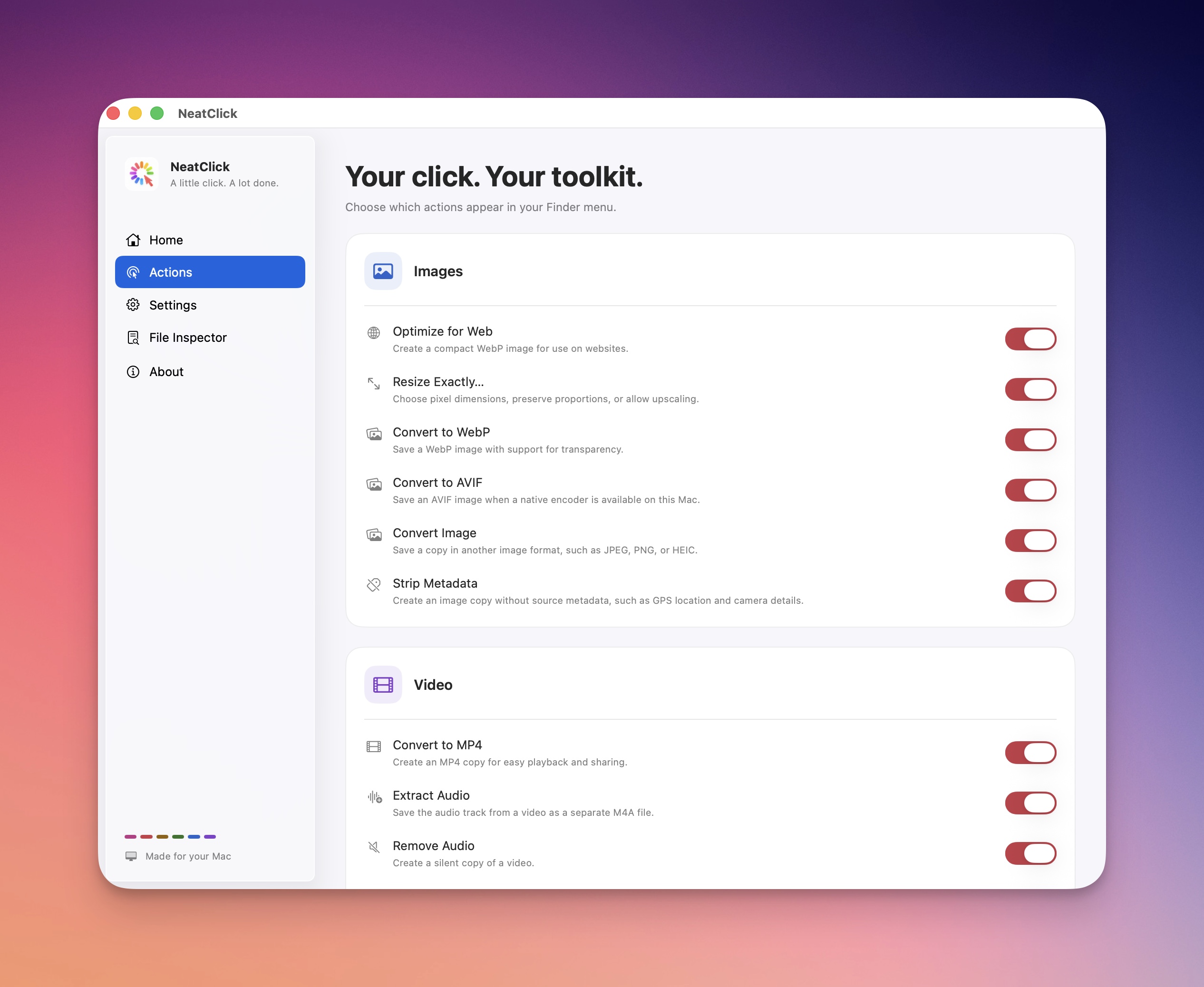Open the Home section in the sidebar
The image size is (1204, 987).
pos(210,240)
